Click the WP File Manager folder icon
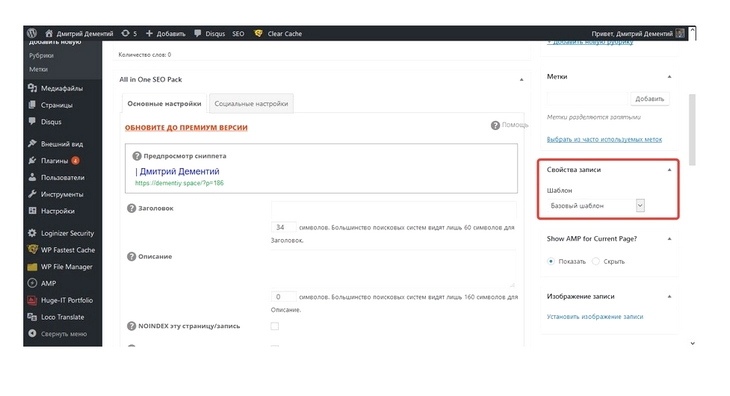The width and height of the screenshot is (730, 396). click(x=32, y=267)
